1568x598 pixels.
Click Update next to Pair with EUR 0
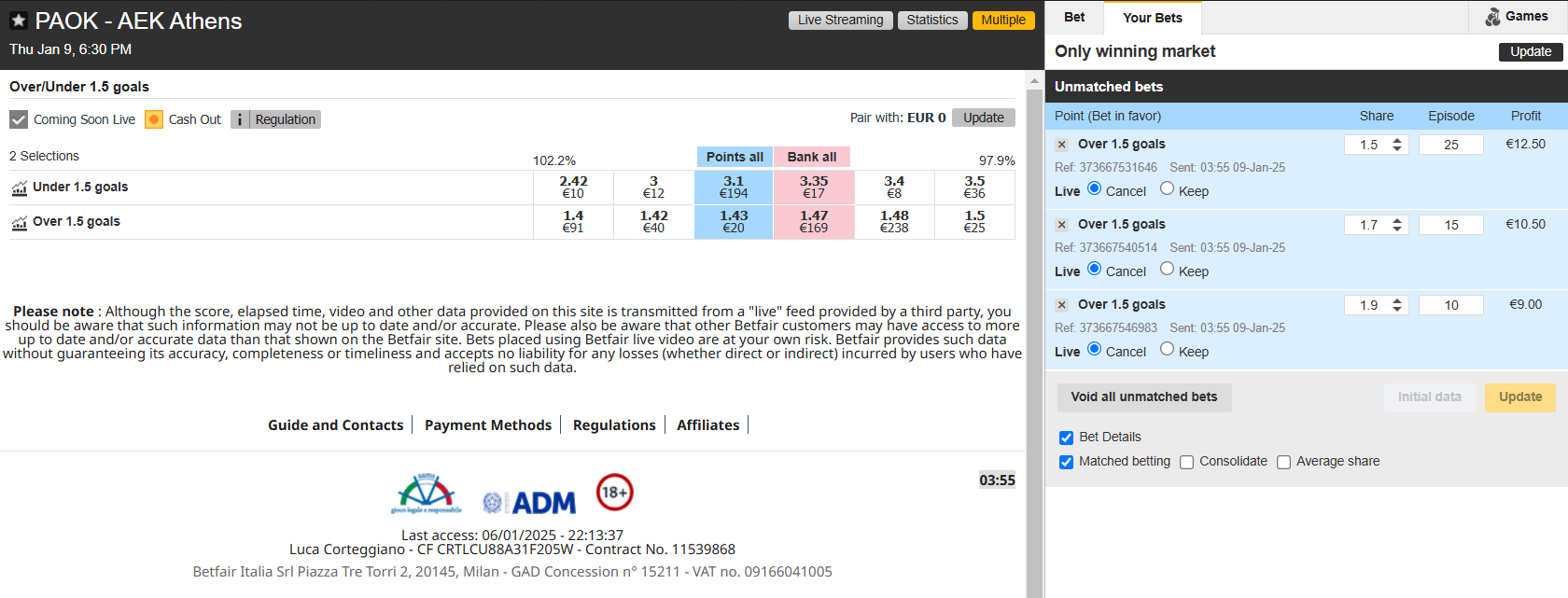[984, 118]
